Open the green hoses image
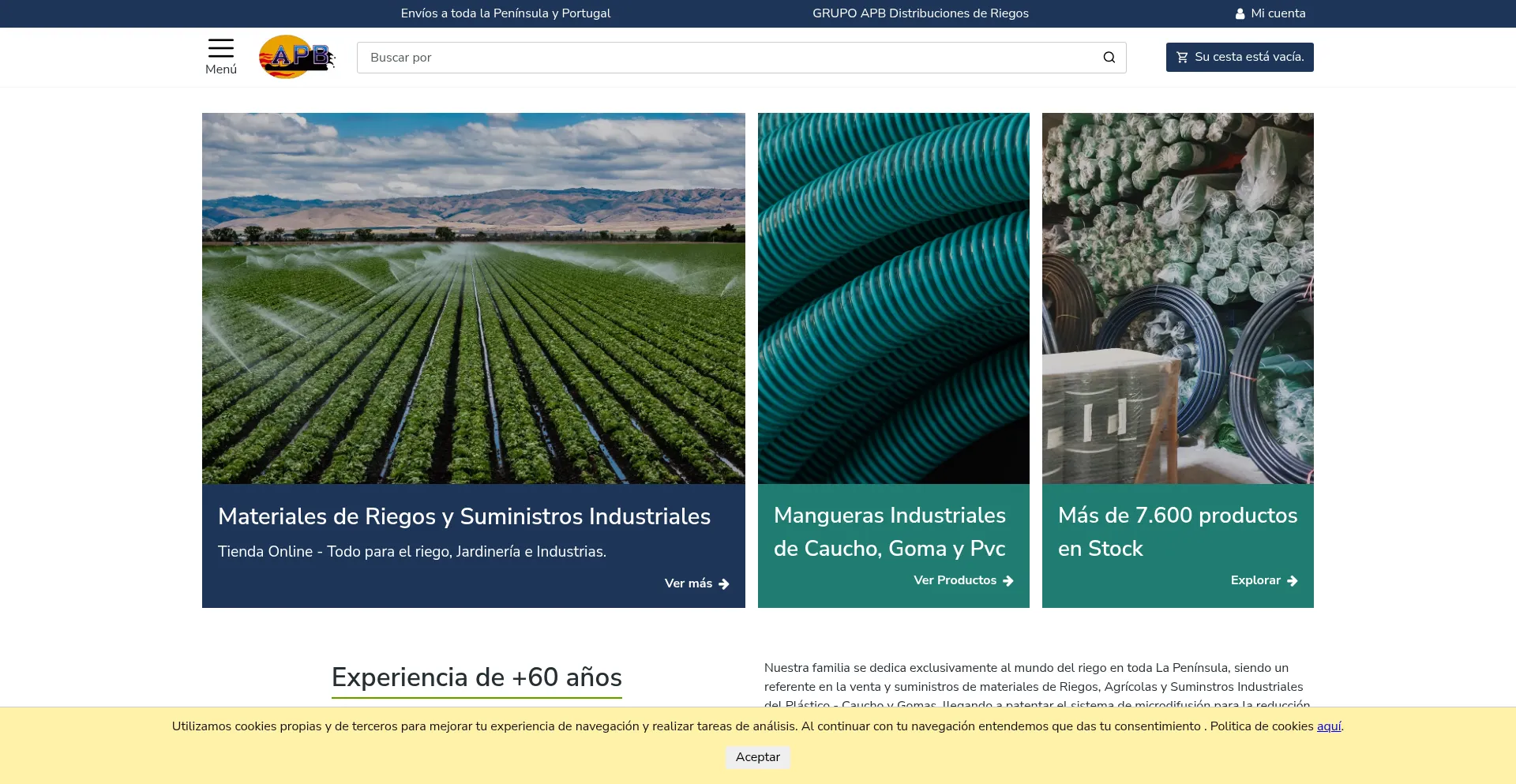Image resolution: width=1516 pixels, height=784 pixels. tap(893, 298)
